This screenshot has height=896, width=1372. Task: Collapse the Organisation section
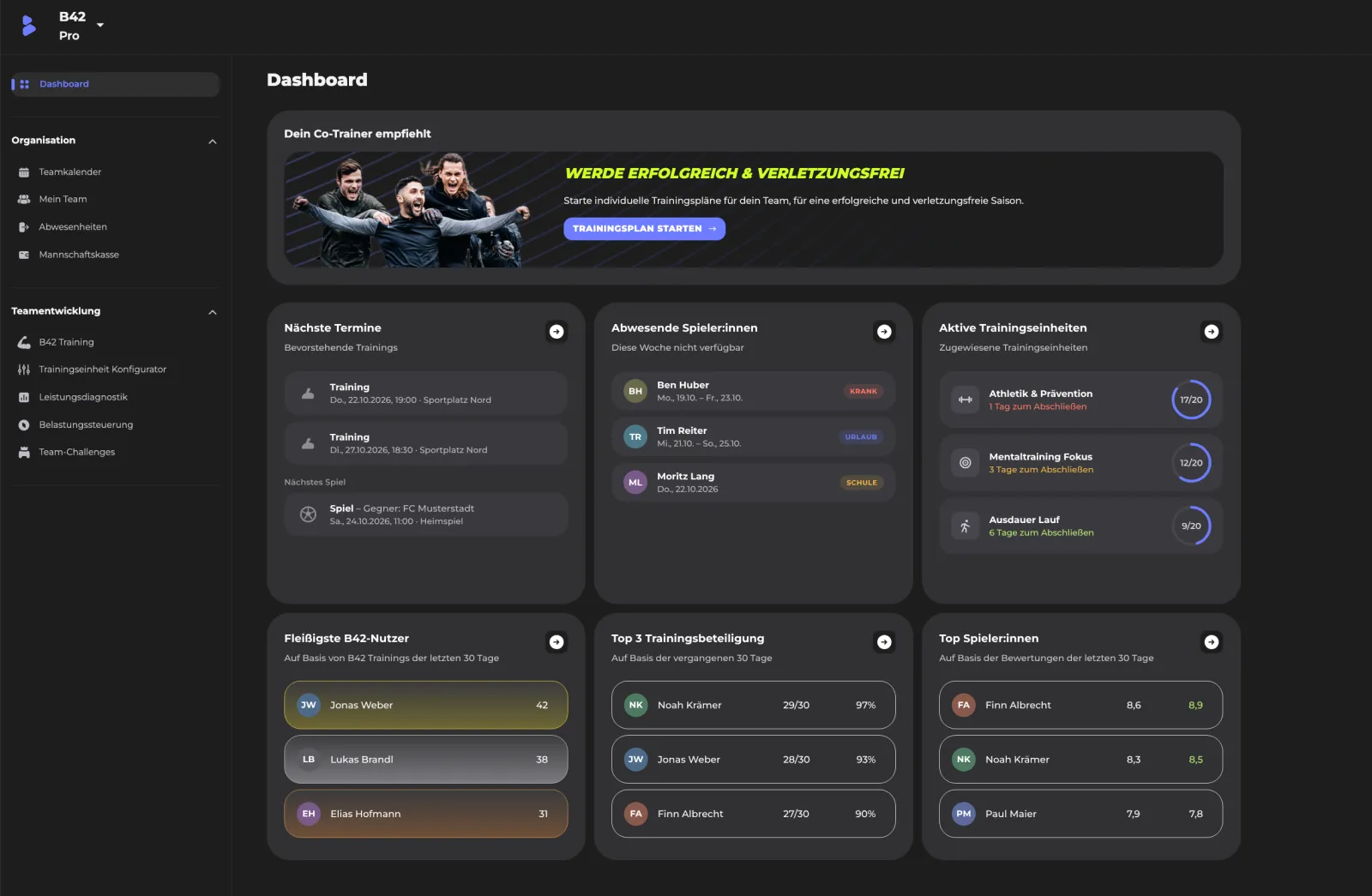click(x=213, y=141)
